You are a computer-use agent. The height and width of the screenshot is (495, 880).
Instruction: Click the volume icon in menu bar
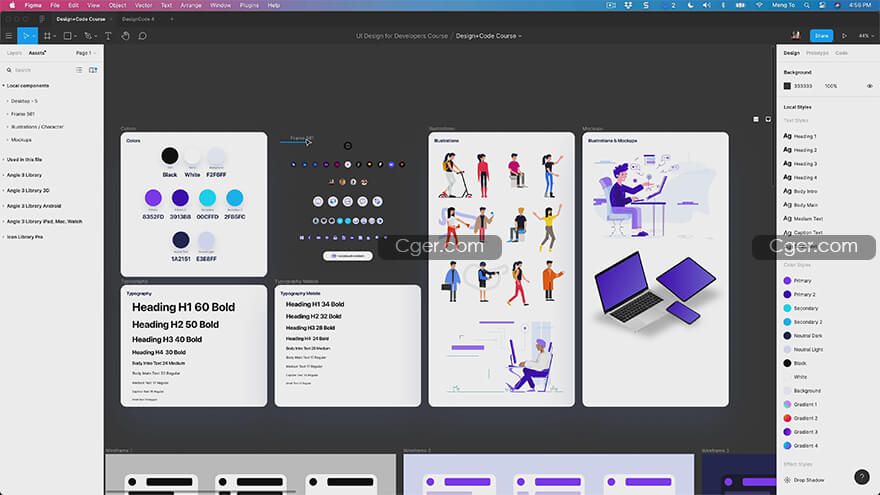pyautogui.click(x=707, y=5)
